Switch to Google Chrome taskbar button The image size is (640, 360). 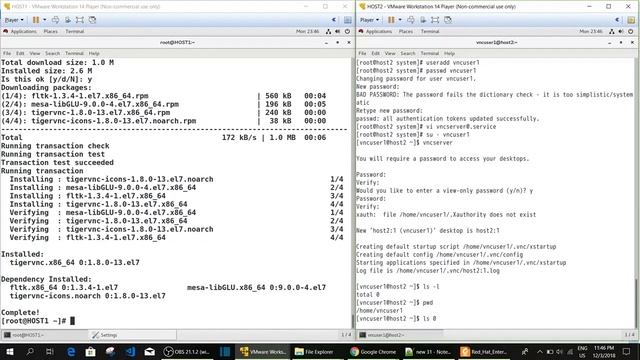(x=373, y=352)
